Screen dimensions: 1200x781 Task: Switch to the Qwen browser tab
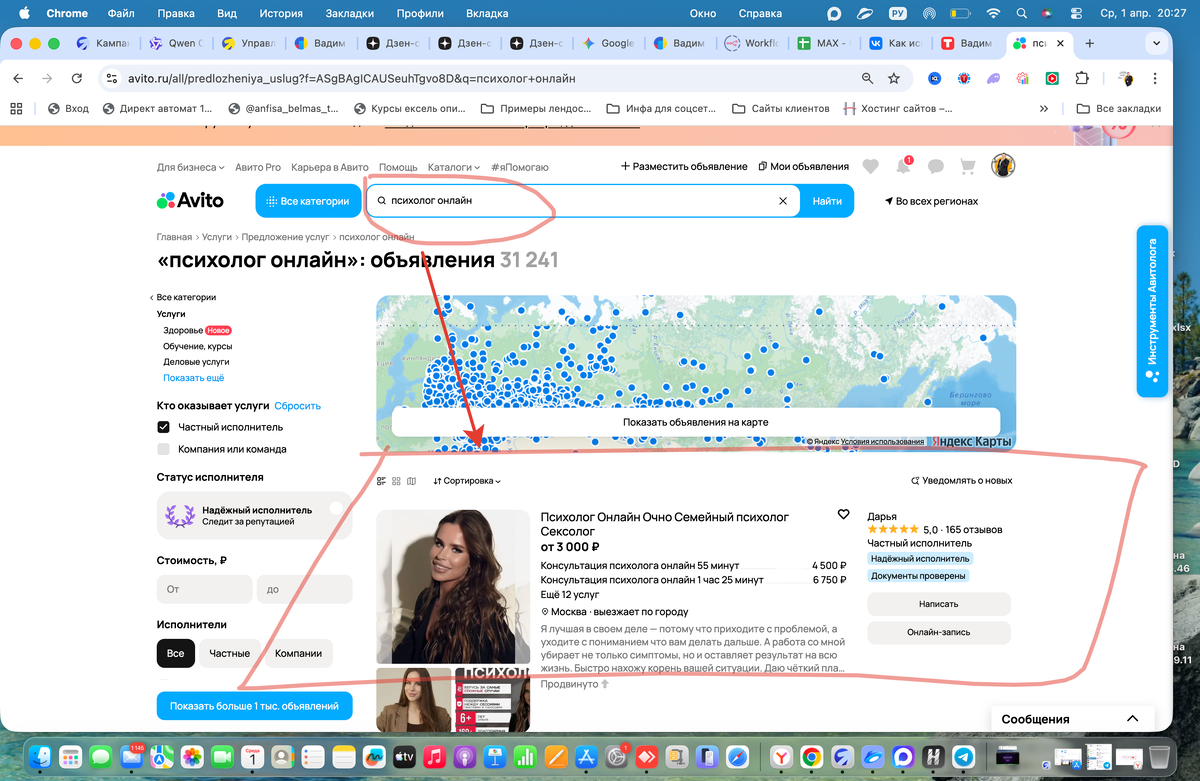pos(177,43)
